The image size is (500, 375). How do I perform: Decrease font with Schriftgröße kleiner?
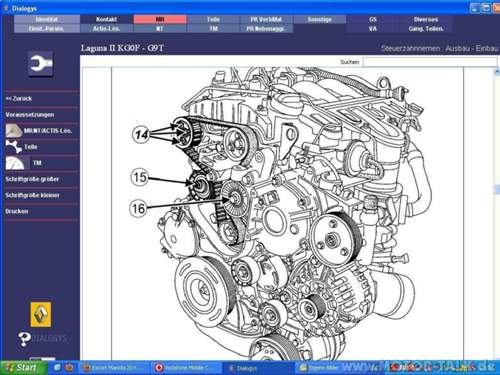32,195
